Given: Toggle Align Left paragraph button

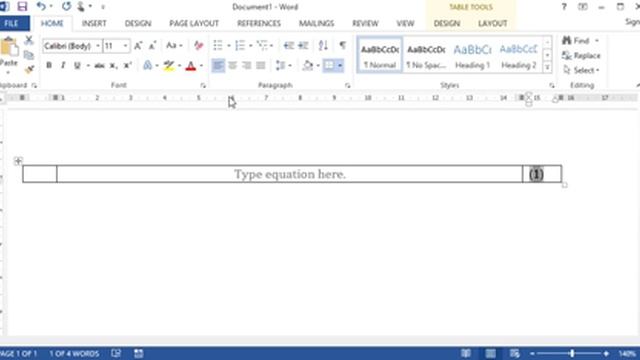Looking at the screenshot, I should 218,65.
